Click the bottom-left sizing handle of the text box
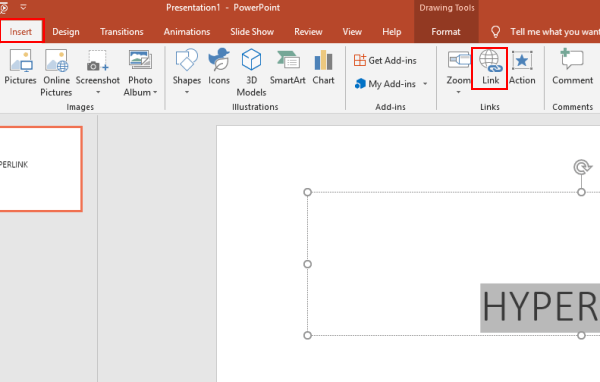 click(308, 335)
